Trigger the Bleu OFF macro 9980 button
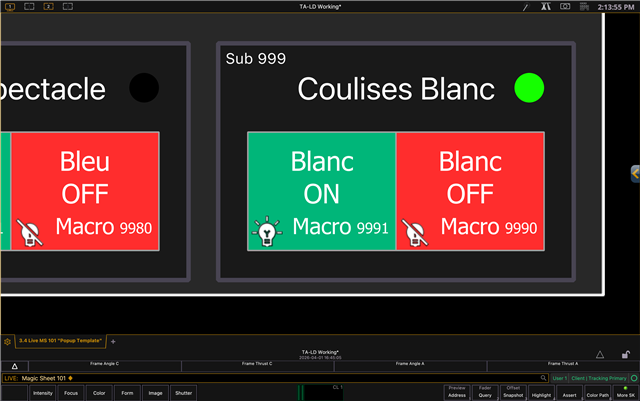This screenshot has height=401, width=640. [84, 195]
